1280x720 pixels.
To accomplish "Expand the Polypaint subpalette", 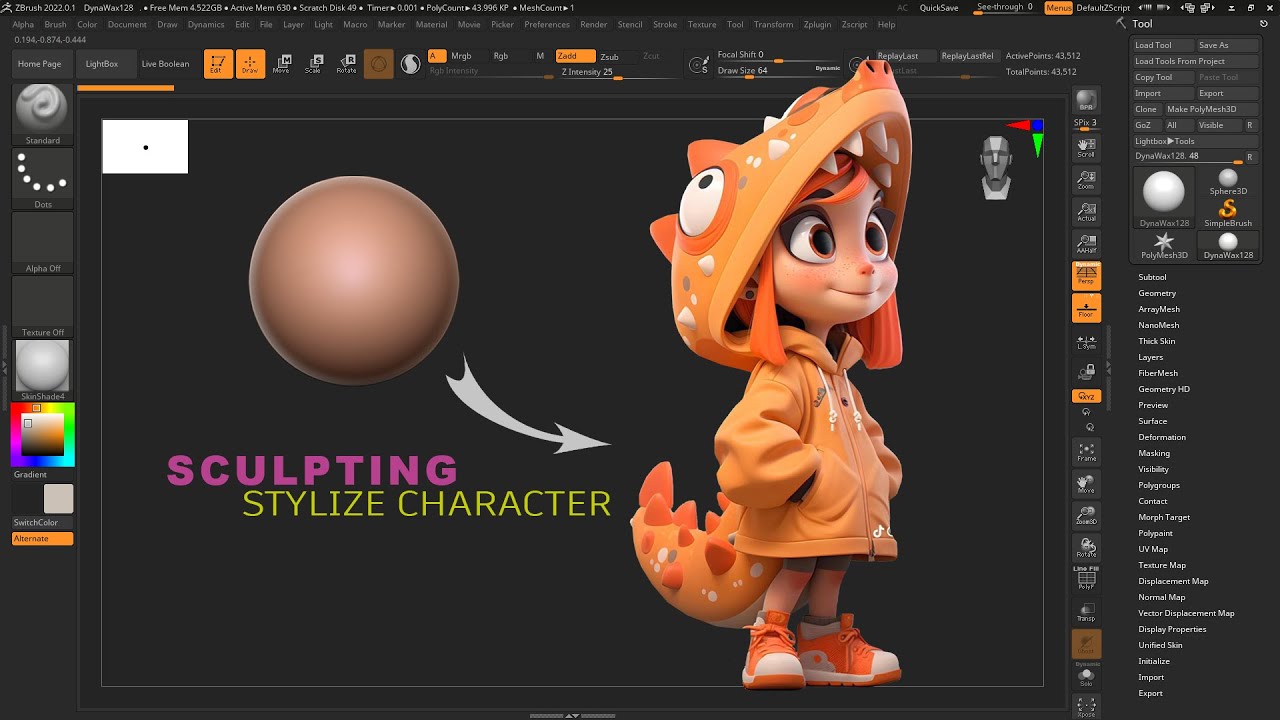I will [x=1155, y=533].
